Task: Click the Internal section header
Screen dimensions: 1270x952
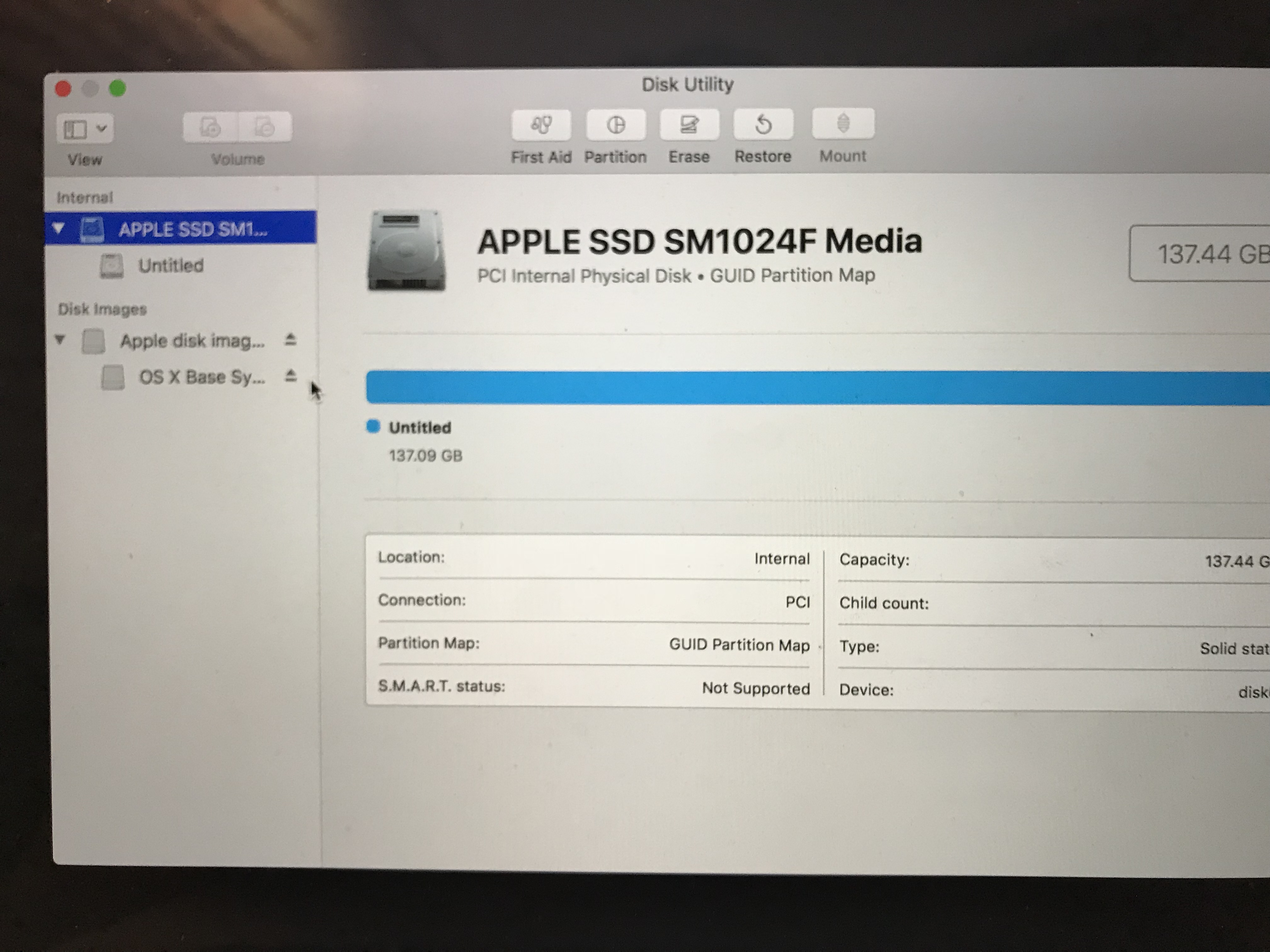Action: [x=84, y=197]
